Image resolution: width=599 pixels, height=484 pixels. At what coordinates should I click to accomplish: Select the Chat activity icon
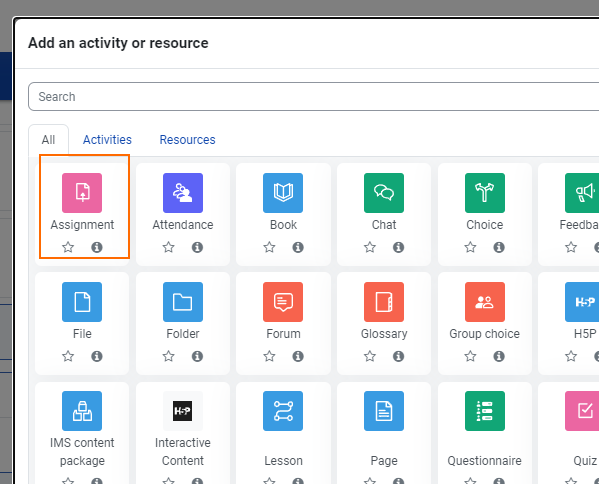pos(384,193)
